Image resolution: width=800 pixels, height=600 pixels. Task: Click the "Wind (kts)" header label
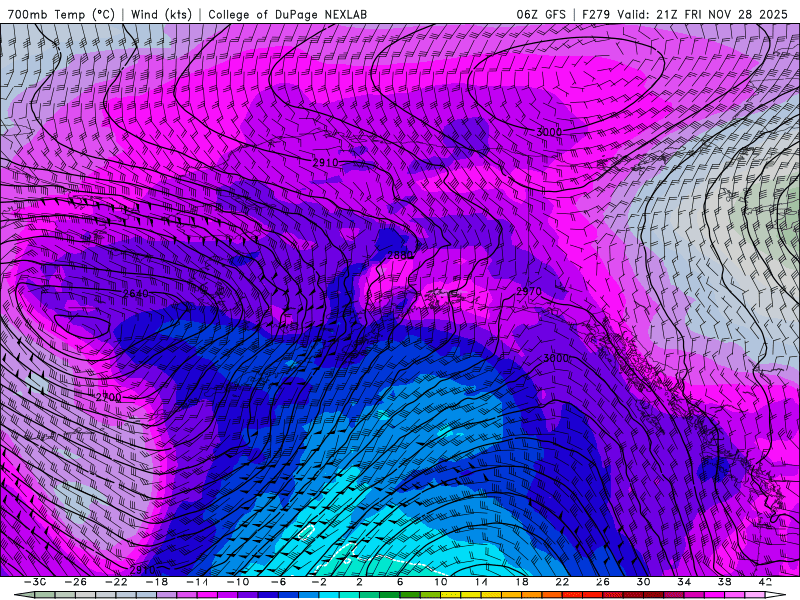(161, 14)
